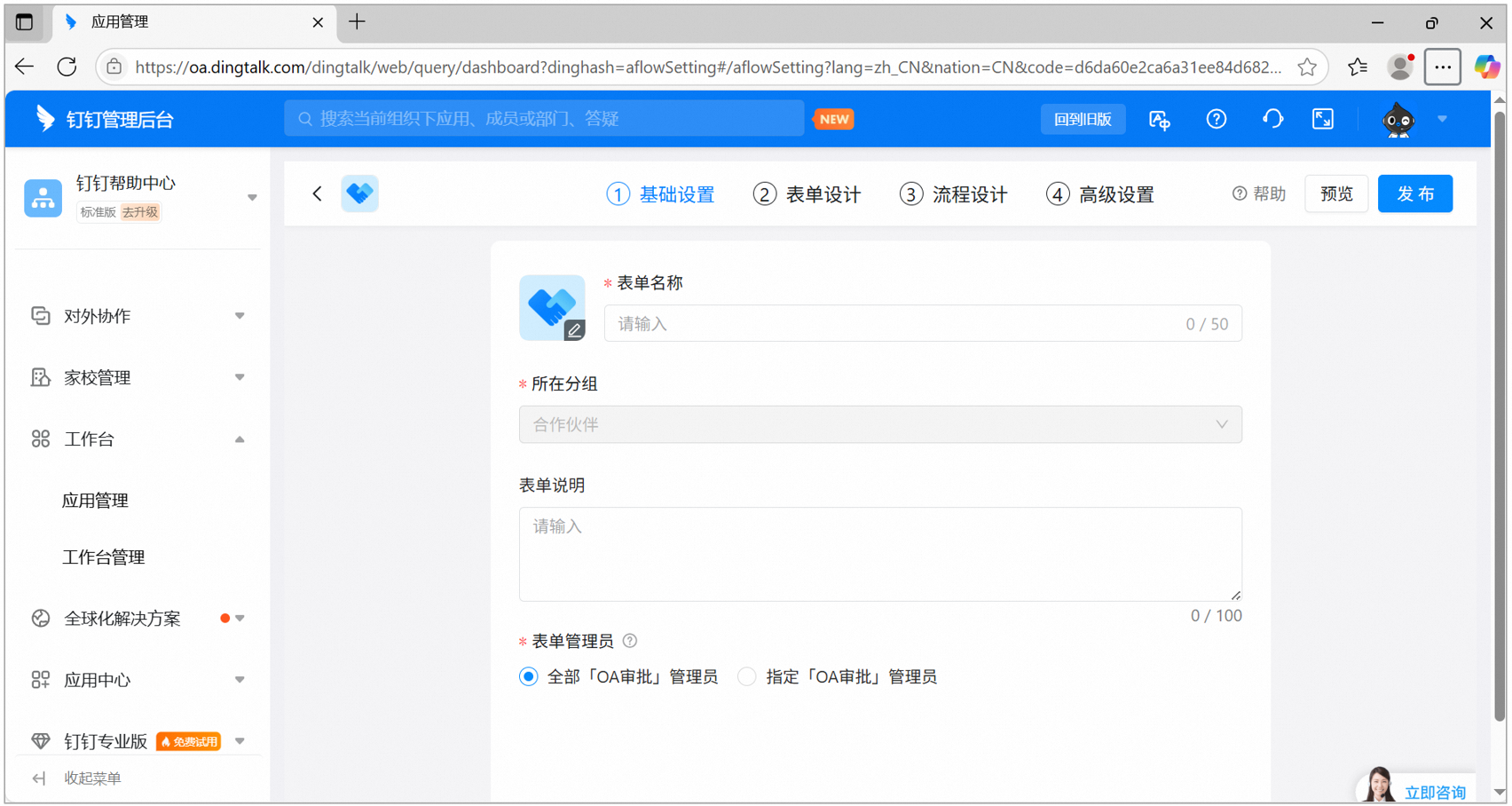Close the 应用管理 browser tab
The width and height of the screenshot is (1512, 806).
pyautogui.click(x=318, y=22)
